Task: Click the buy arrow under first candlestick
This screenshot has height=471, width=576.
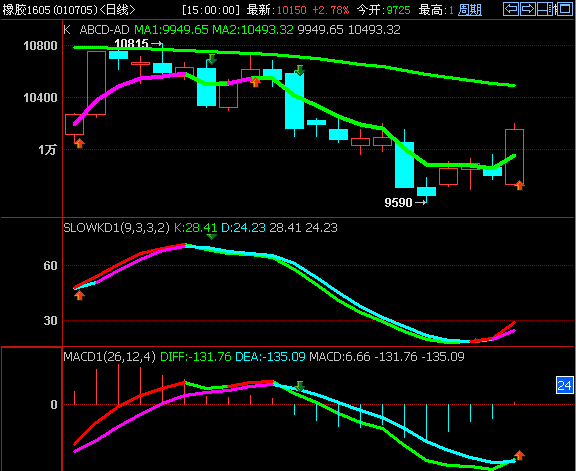Action: 79,143
